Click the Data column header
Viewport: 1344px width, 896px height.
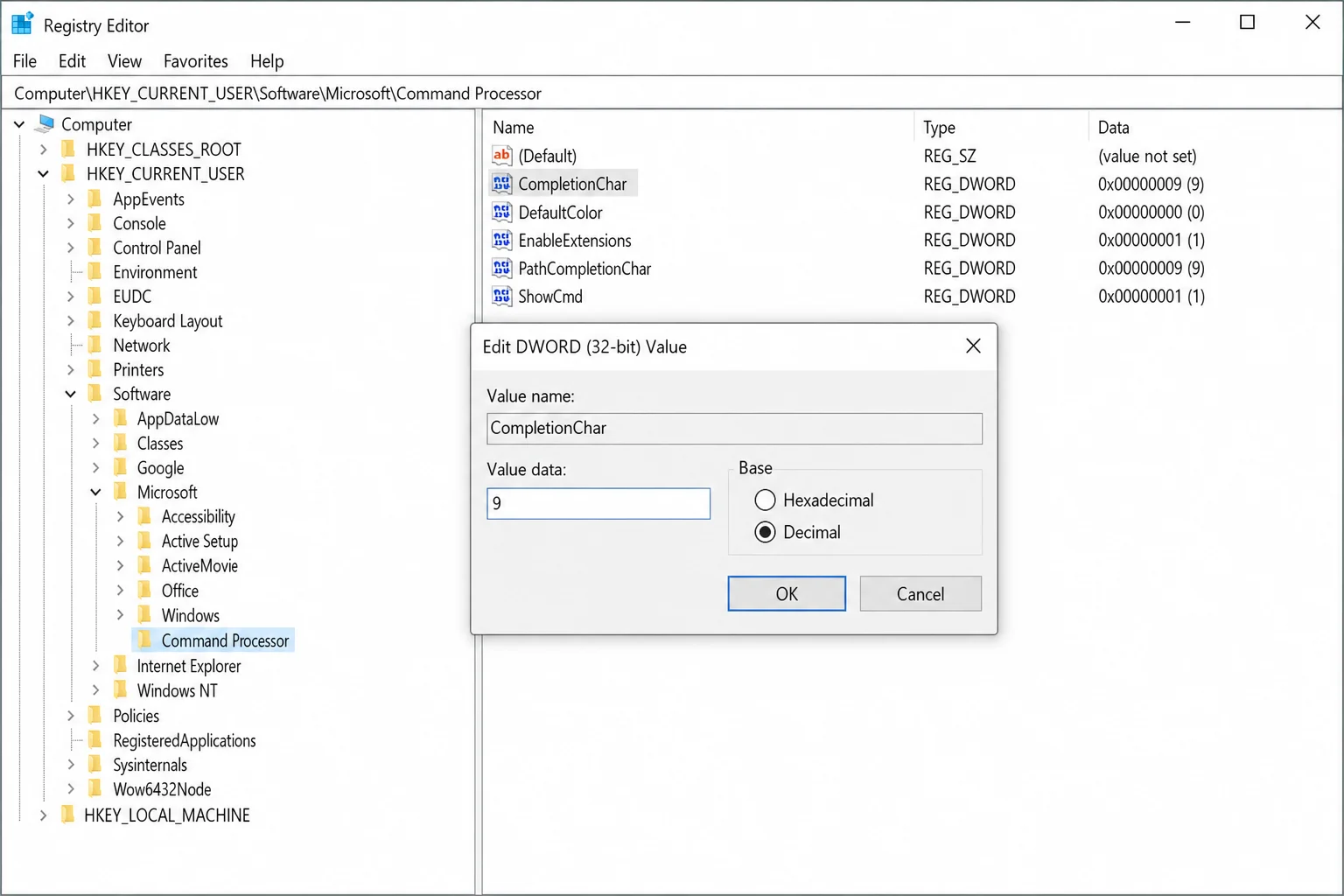[1214, 128]
